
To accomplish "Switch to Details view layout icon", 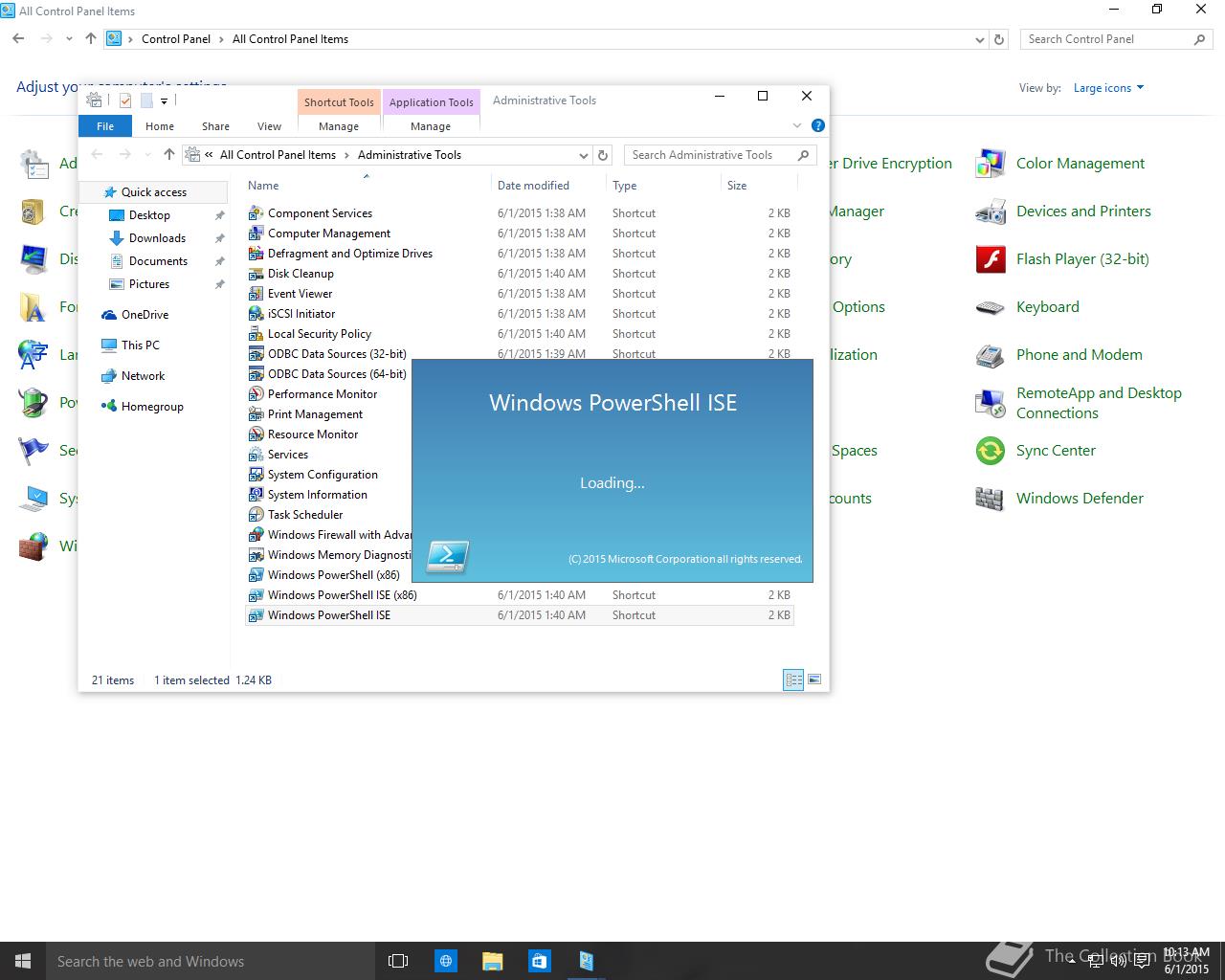I will (x=793, y=679).
